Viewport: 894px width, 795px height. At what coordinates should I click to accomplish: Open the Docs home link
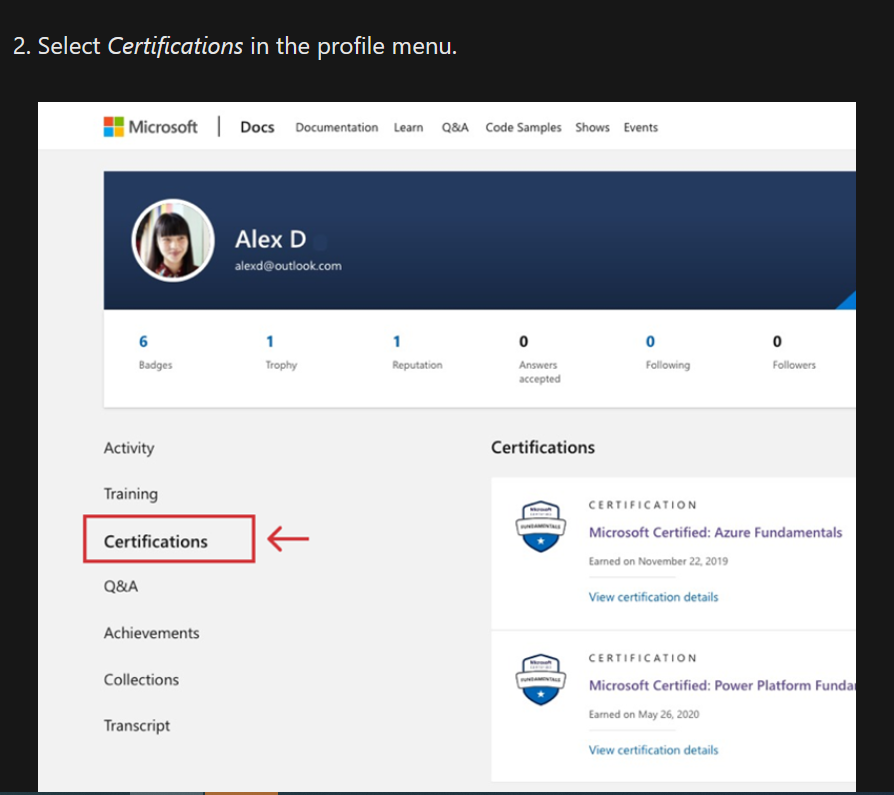pos(257,127)
